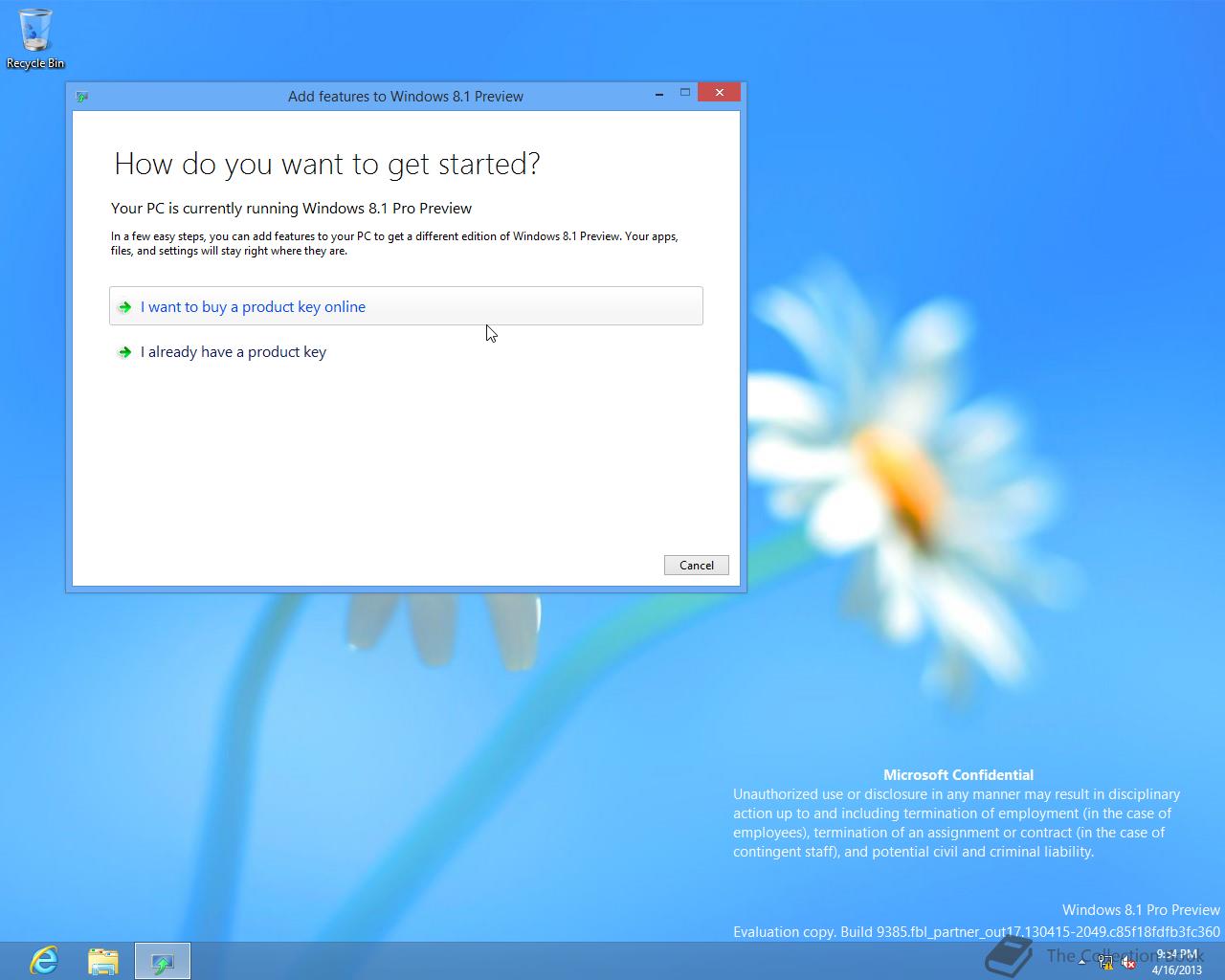
Task: Choose 'I want to buy a product key online'
Action: coord(406,306)
